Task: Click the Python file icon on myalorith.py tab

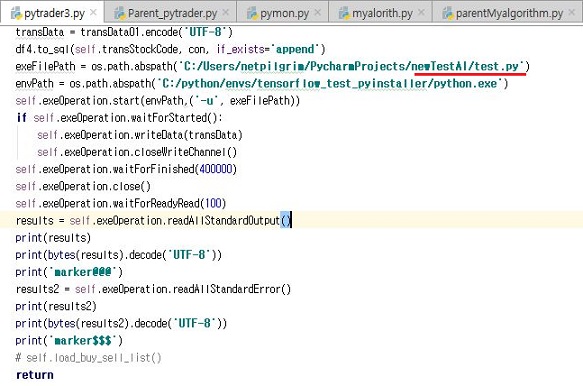Action: coord(344,13)
